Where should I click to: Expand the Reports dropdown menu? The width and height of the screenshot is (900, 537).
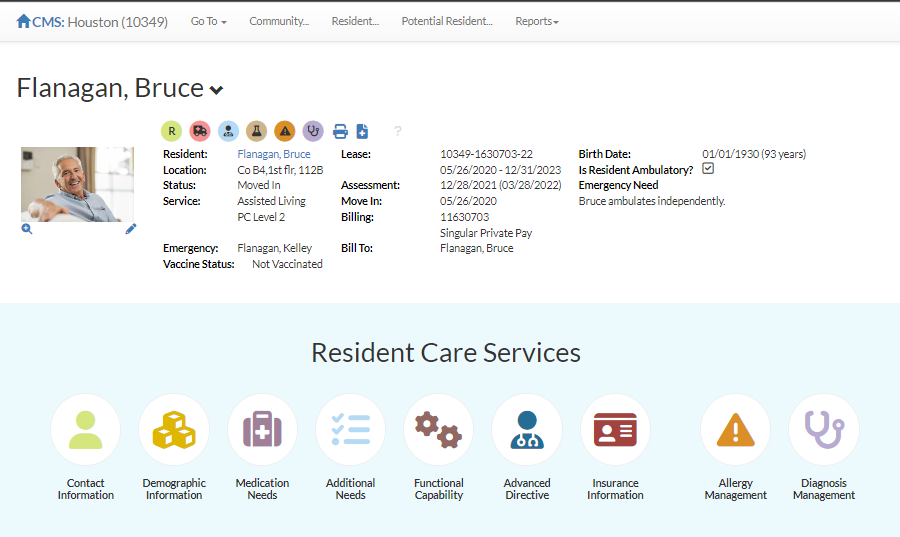(x=537, y=21)
